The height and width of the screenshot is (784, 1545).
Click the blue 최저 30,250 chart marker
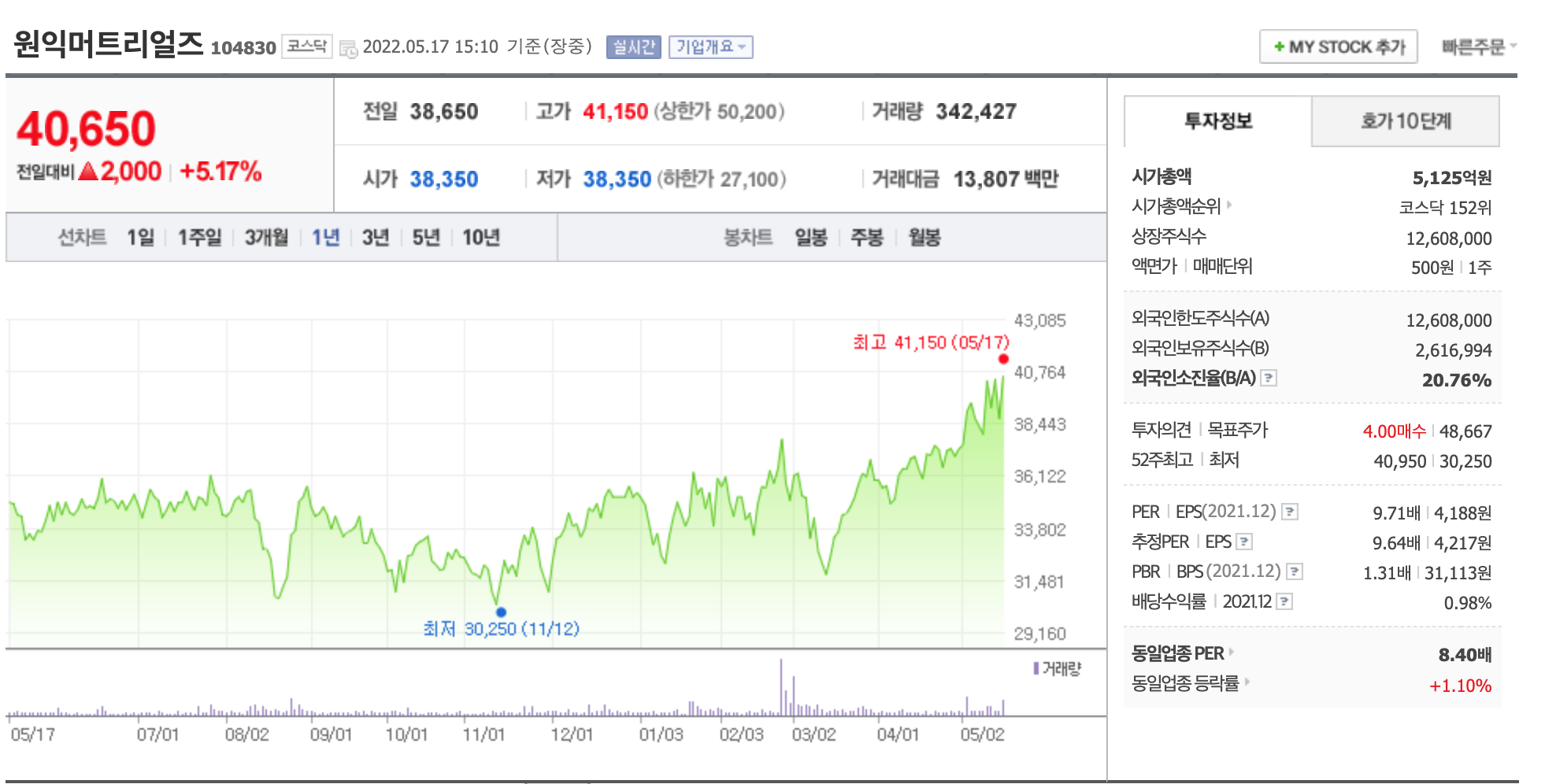501,612
